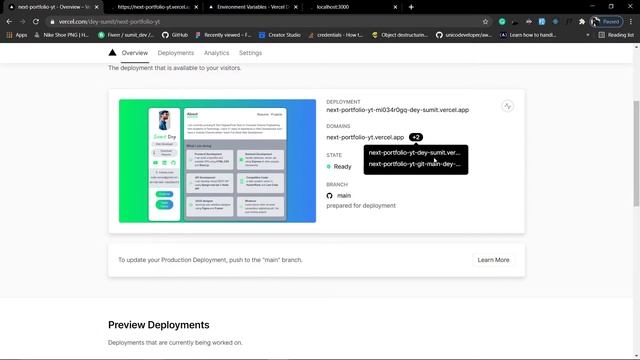
Task: Click the Preview Deployments heading
Action: [159, 325]
